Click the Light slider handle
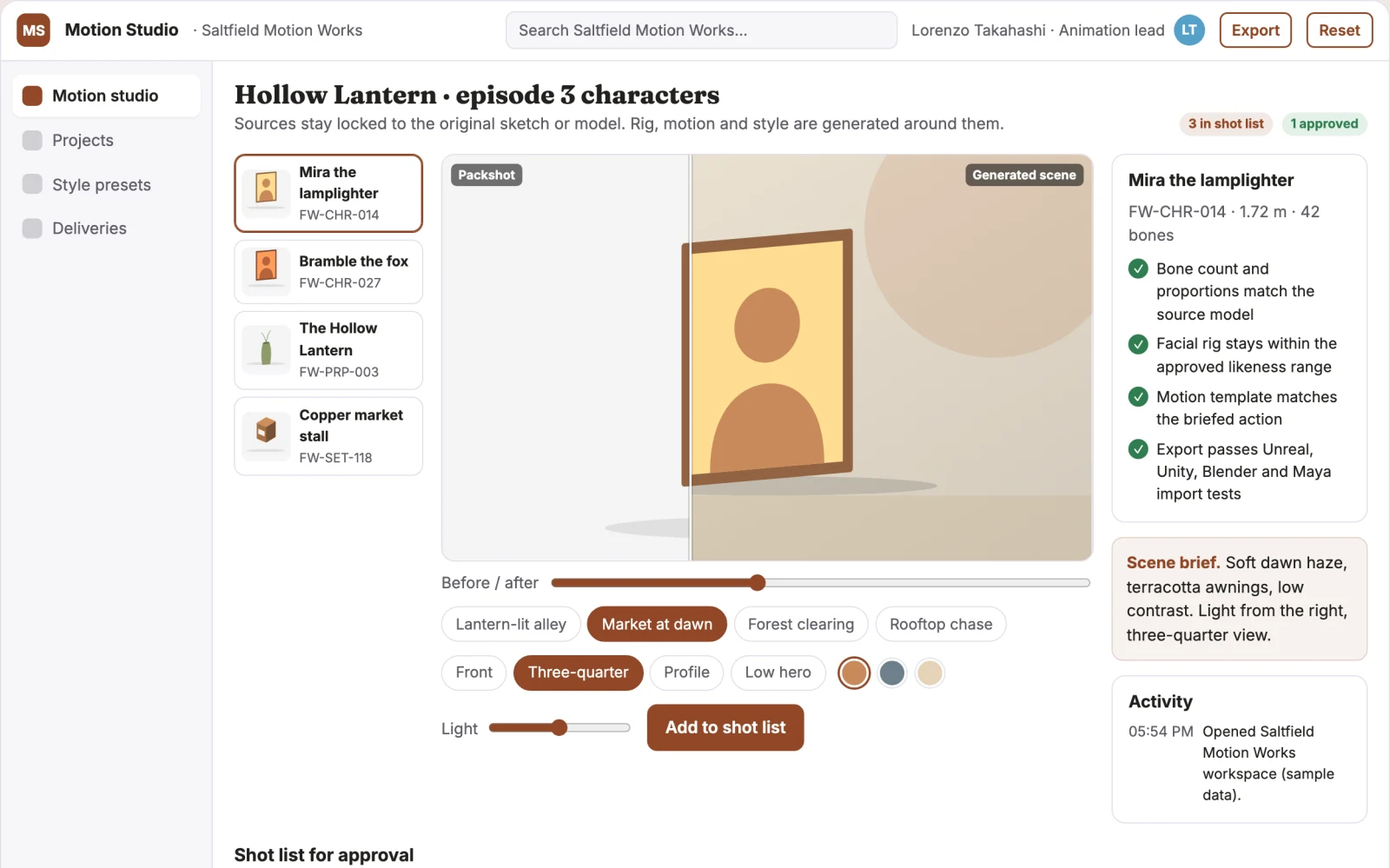The width and height of the screenshot is (1390, 868). [x=559, y=727]
